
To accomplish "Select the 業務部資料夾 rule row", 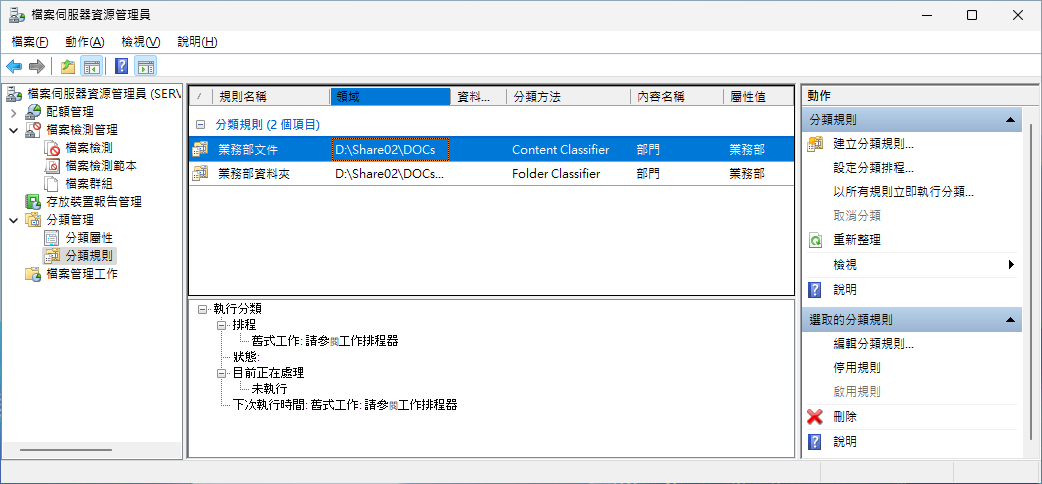I will click(x=491, y=174).
